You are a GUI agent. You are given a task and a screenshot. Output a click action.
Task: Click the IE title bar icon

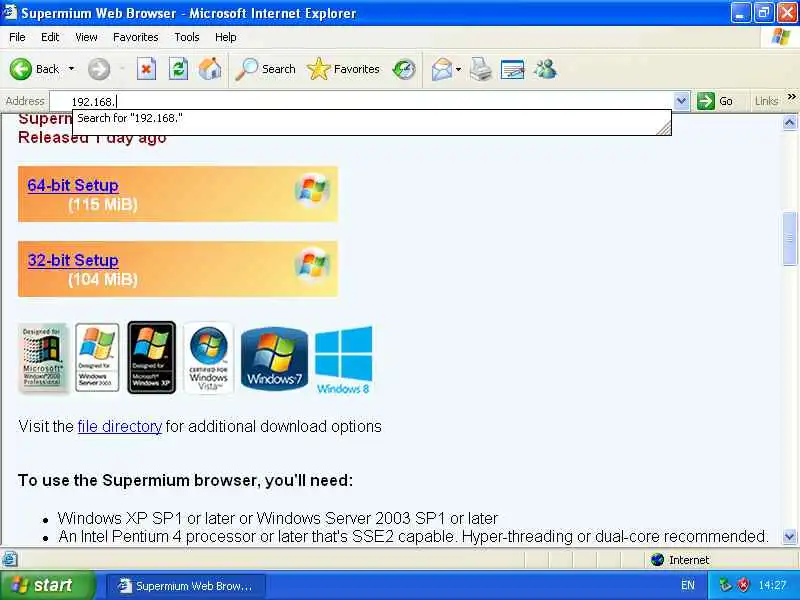click(9, 12)
